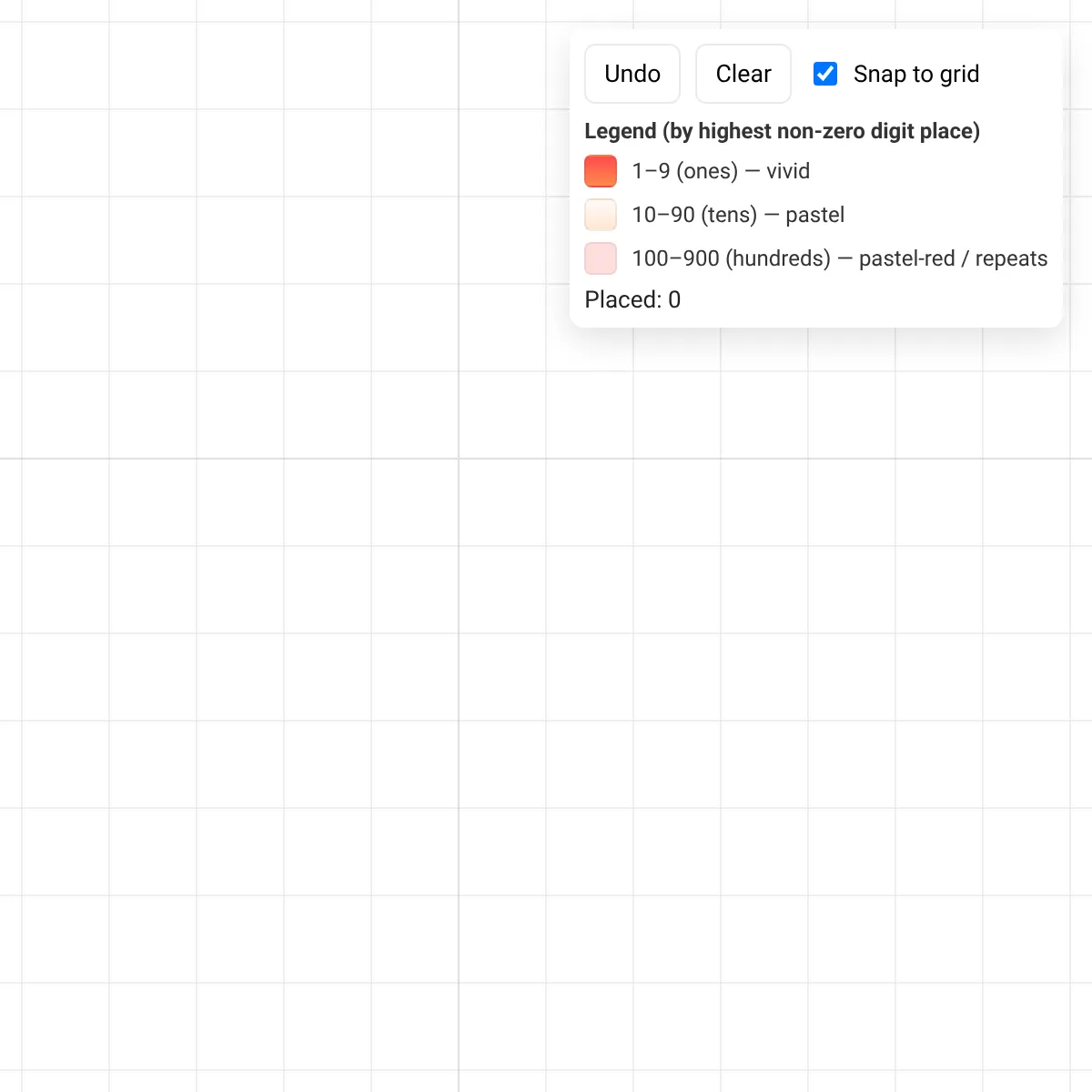
Task: Place a marker in the bottom-left corner grid cell
Action: coord(11,1081)
